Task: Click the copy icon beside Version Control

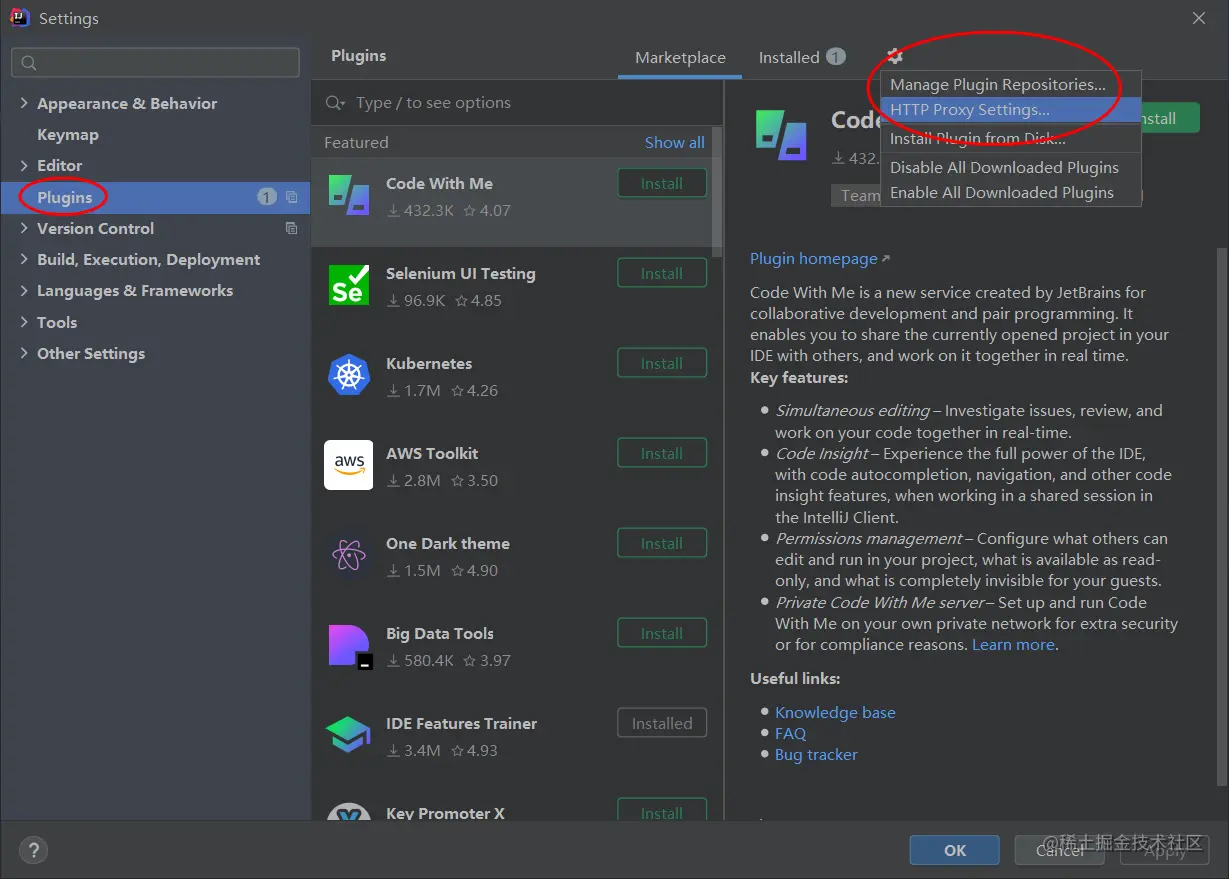Action: tap(291, 228)
